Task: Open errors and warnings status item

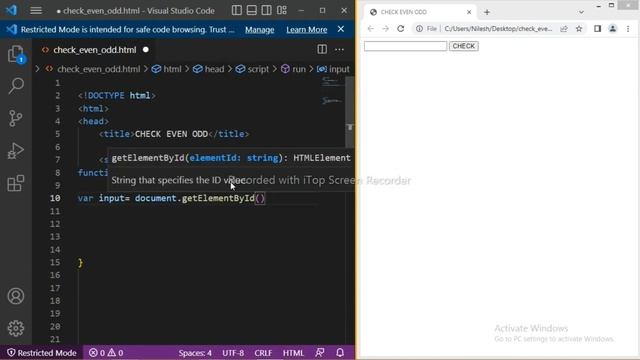Action: [106, 353]
